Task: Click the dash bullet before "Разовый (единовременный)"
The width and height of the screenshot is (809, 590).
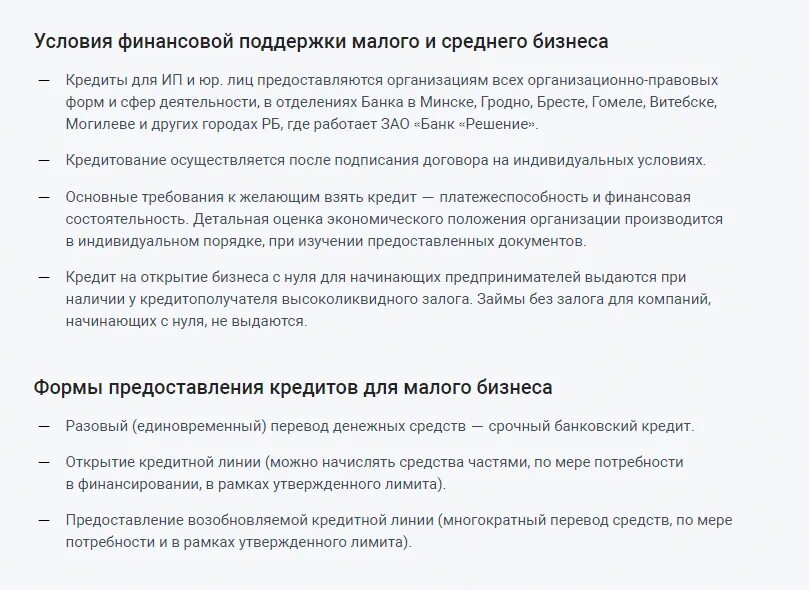Action: click(x=43, y=425)
